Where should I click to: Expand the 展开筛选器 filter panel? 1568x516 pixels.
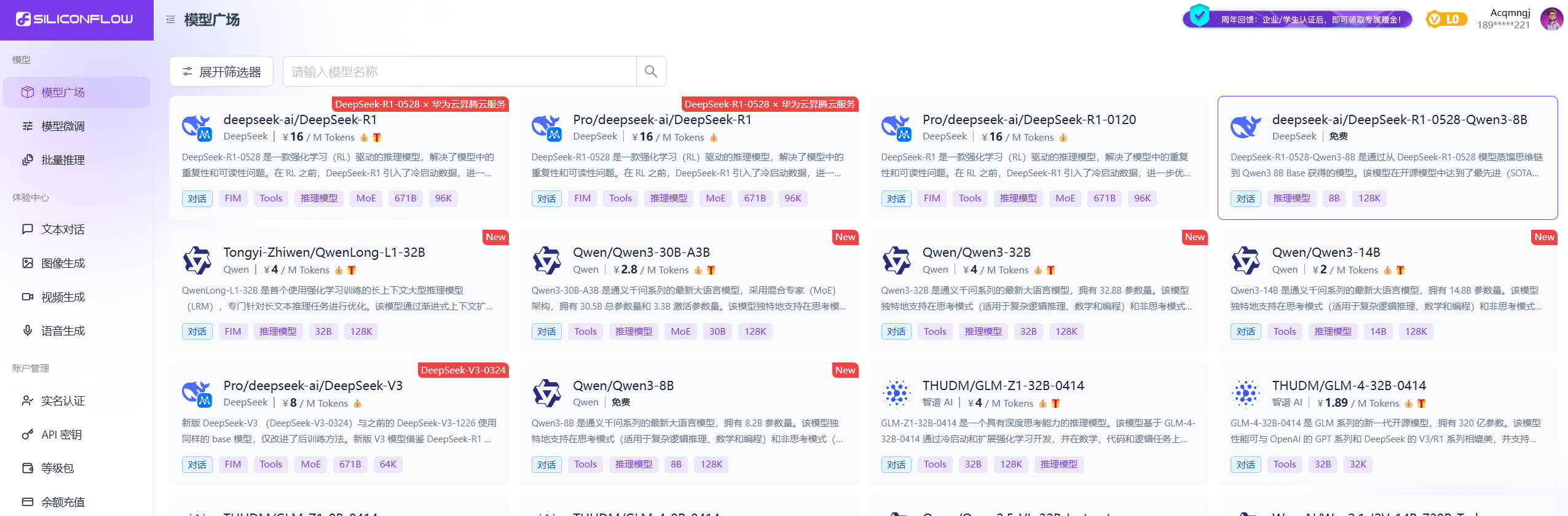pos(221,72)
